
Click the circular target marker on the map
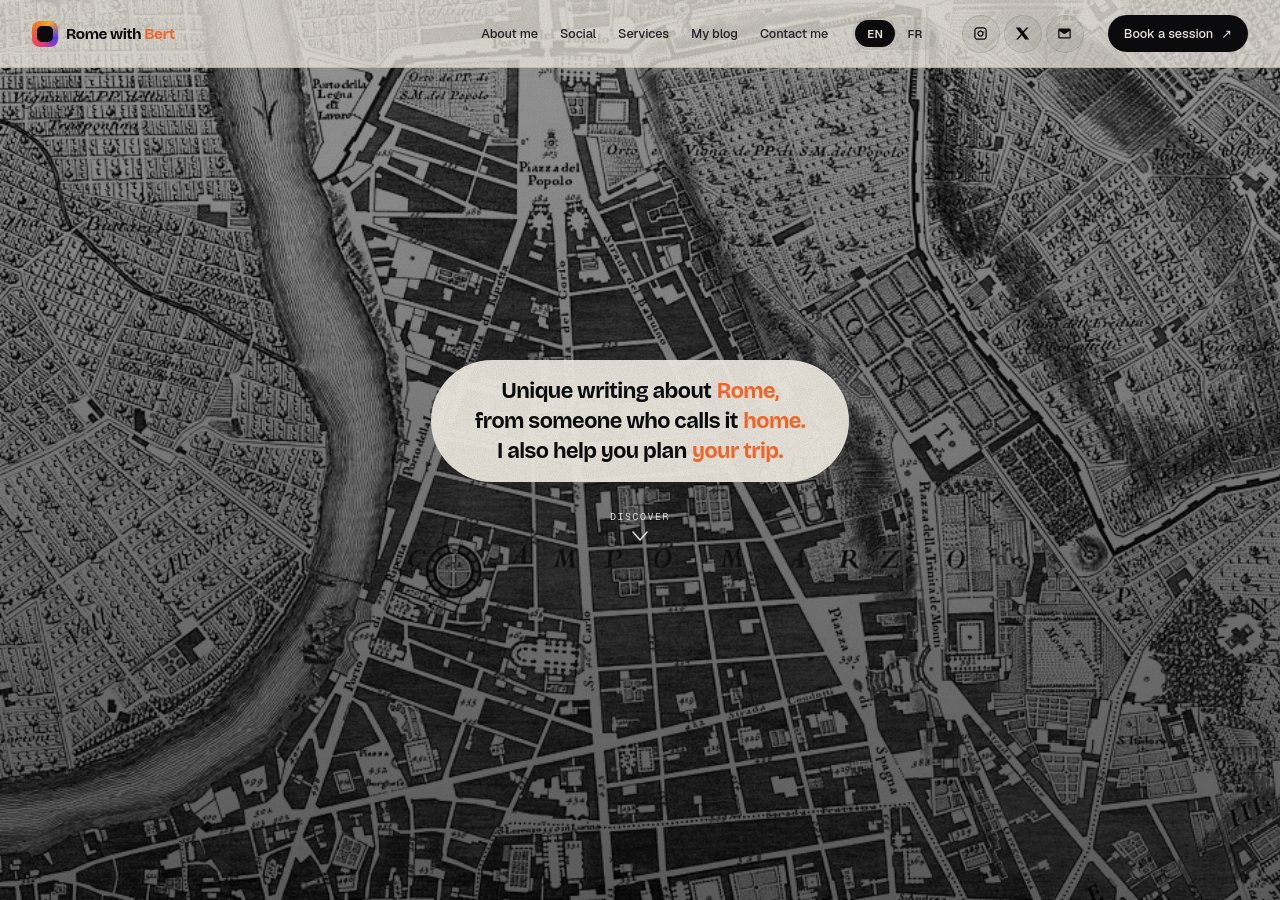point(454,571)
